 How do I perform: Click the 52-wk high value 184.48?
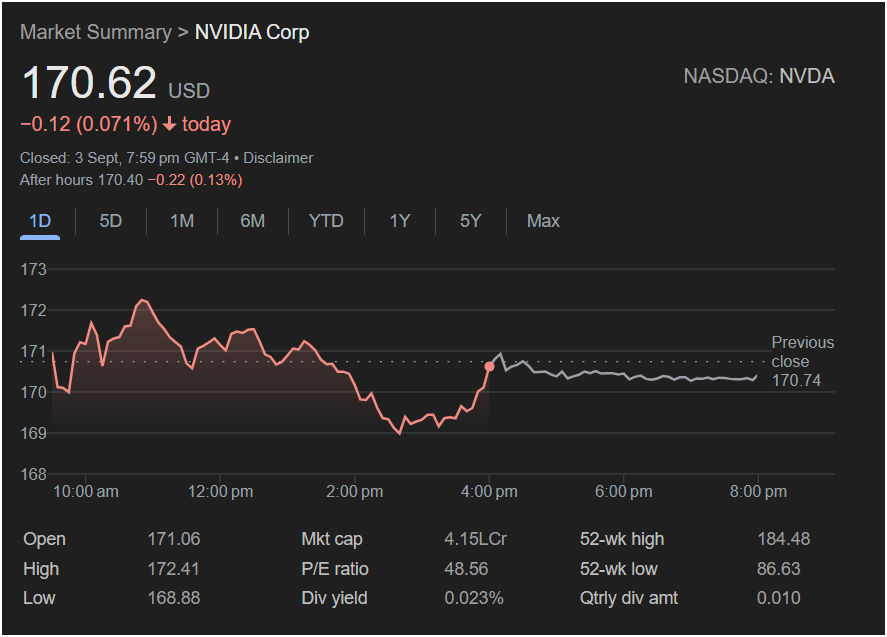[783, 539]
